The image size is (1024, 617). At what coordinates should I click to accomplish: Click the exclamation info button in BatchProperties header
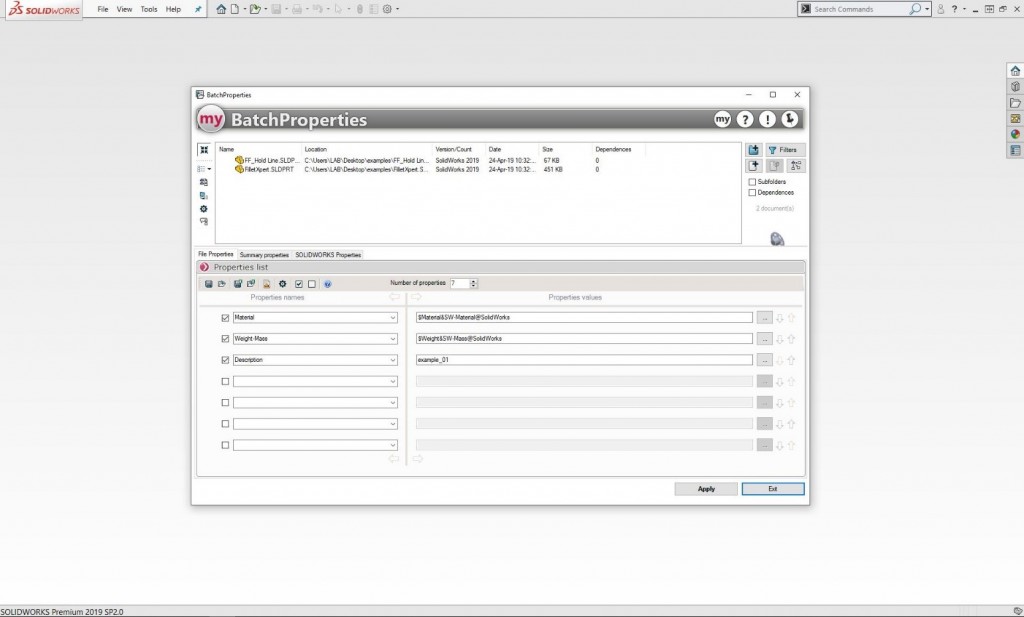(x=767, y=119)
